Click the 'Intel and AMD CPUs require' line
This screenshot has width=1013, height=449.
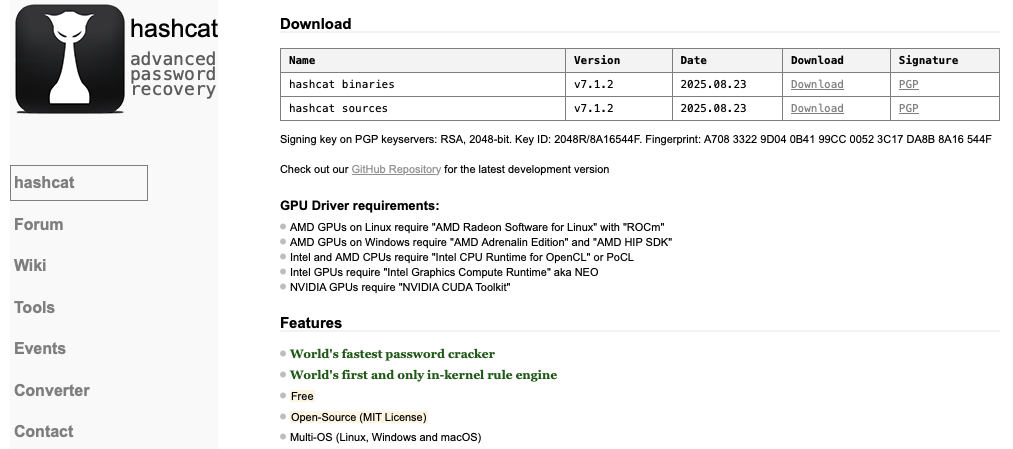462,257
